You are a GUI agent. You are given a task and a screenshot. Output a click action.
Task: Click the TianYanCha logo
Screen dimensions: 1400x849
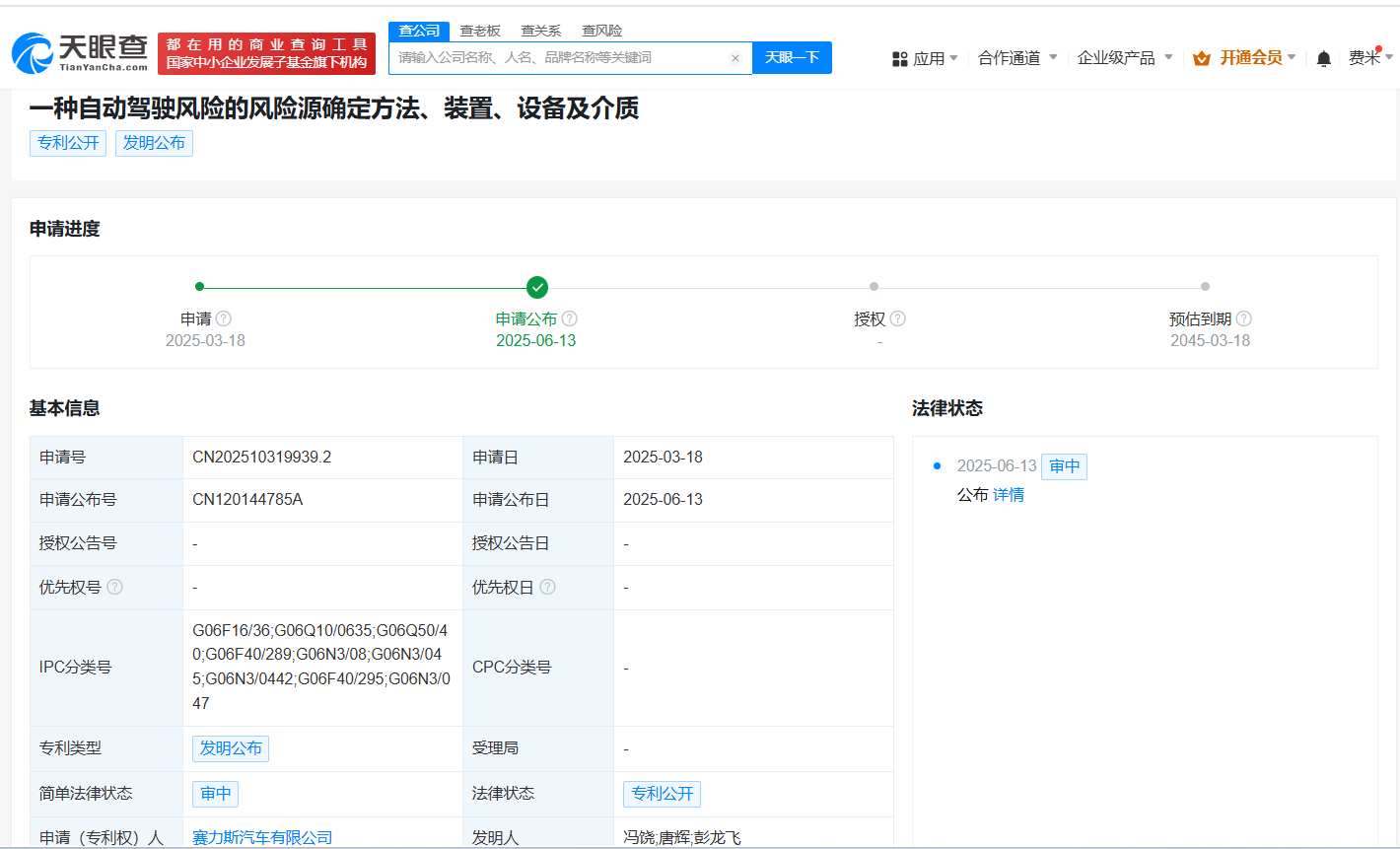tap(80, 52)
